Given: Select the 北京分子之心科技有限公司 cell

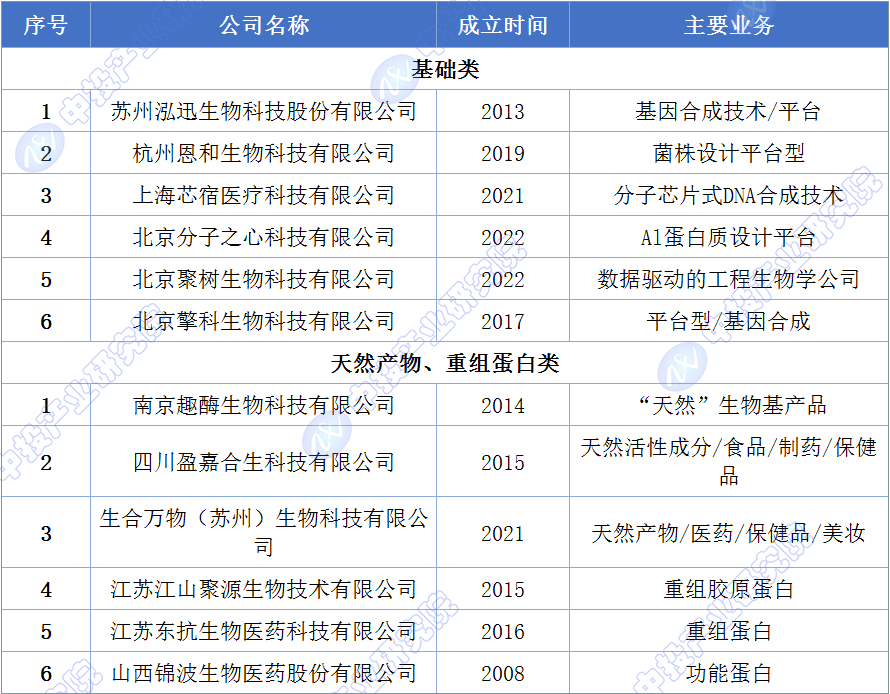Looking at the screenshot, I should pos(264,237).
